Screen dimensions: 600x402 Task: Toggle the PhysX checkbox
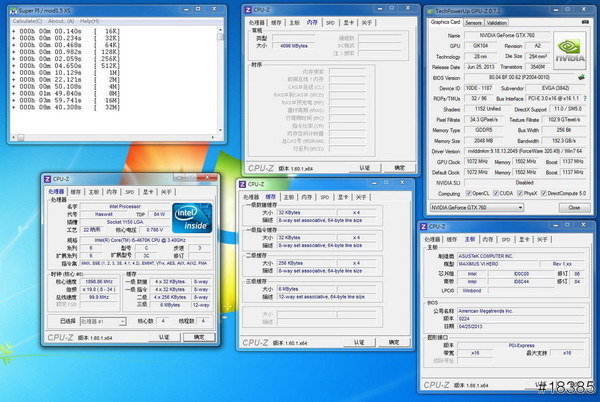click(522, 193)
